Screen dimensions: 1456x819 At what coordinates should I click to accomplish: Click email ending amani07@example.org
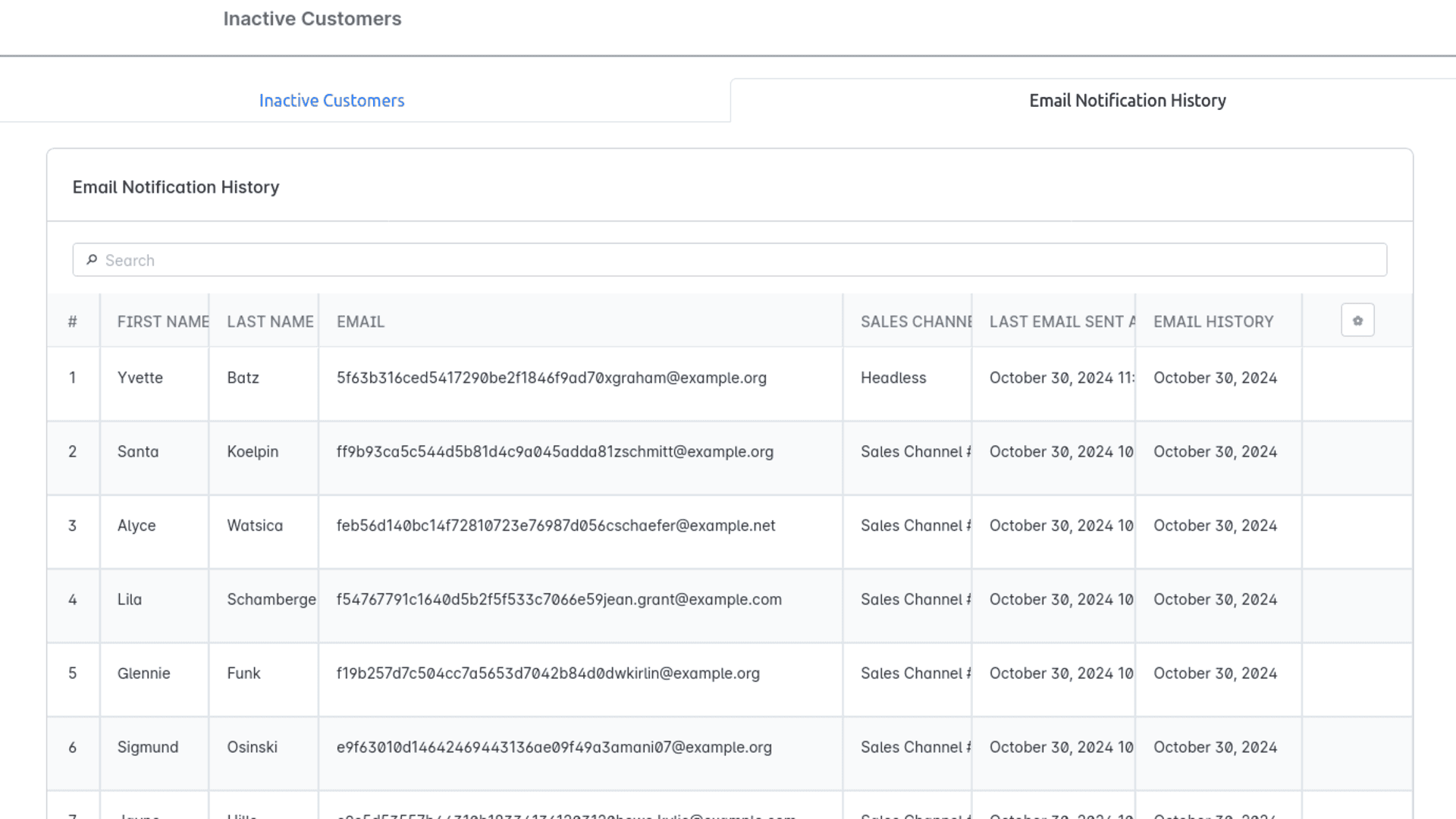(x=554, y=747)
